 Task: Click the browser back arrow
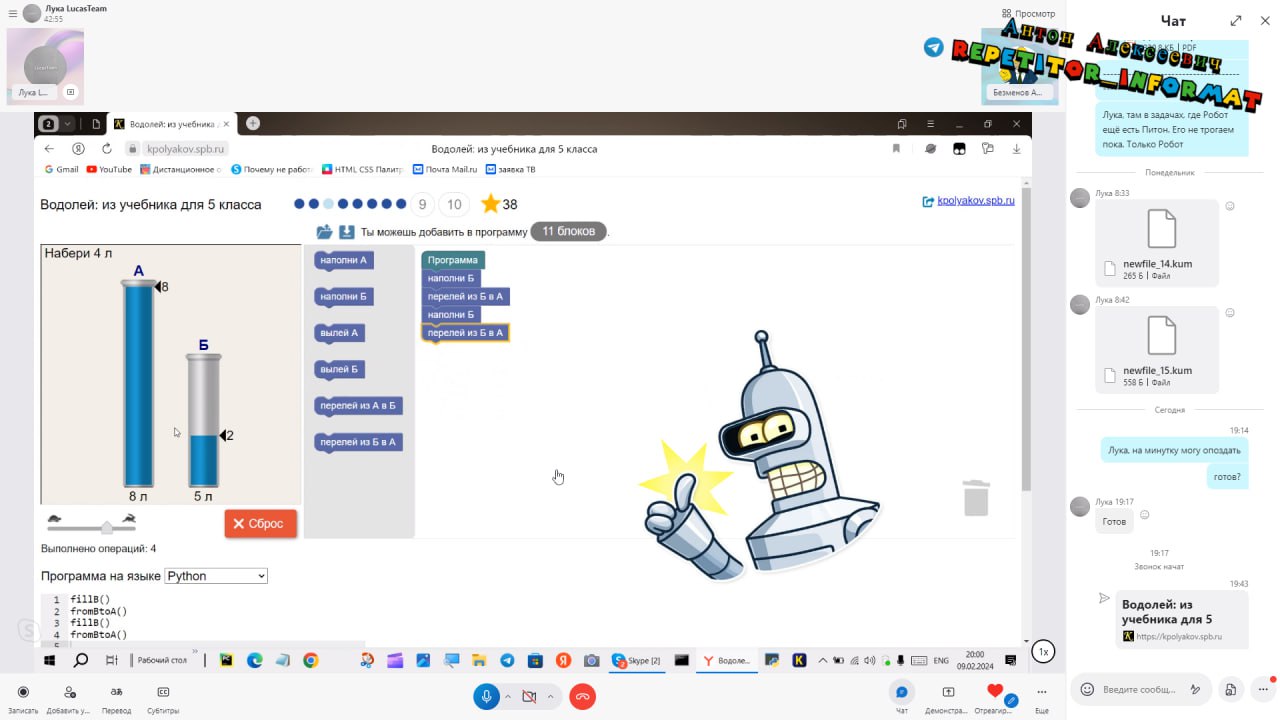(x=50, y=149)
